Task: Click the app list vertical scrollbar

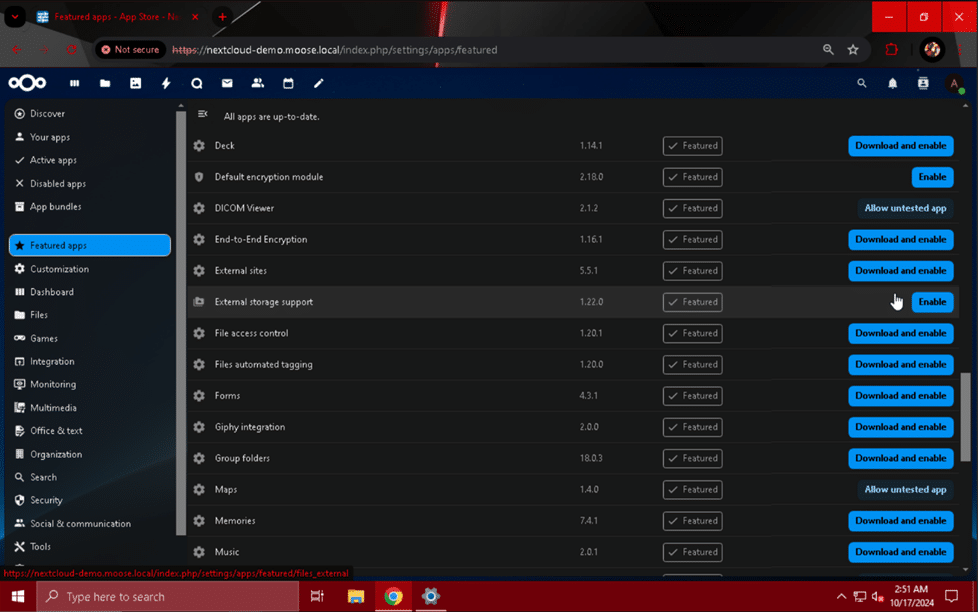Action: 966,416
